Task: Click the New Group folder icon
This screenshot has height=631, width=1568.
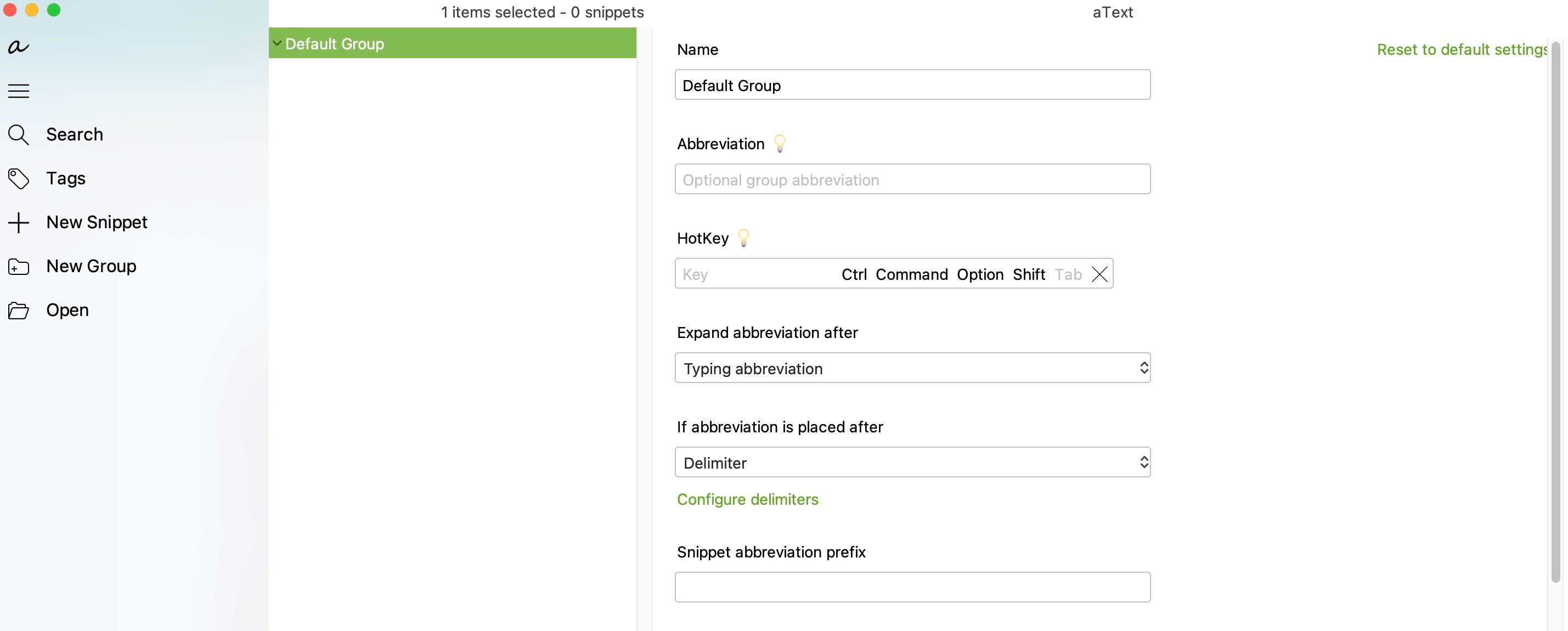Action: 18,267
